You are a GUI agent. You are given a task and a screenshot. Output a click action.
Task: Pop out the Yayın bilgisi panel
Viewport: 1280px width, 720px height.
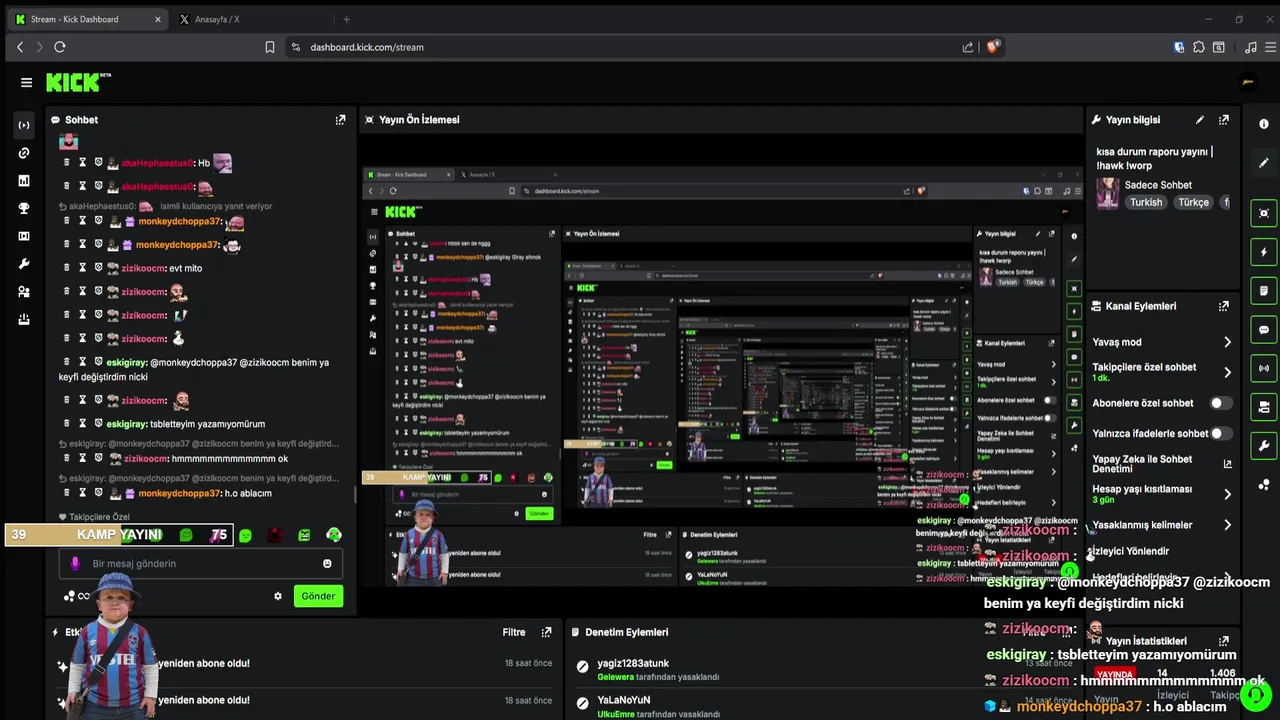[1224, 120]
